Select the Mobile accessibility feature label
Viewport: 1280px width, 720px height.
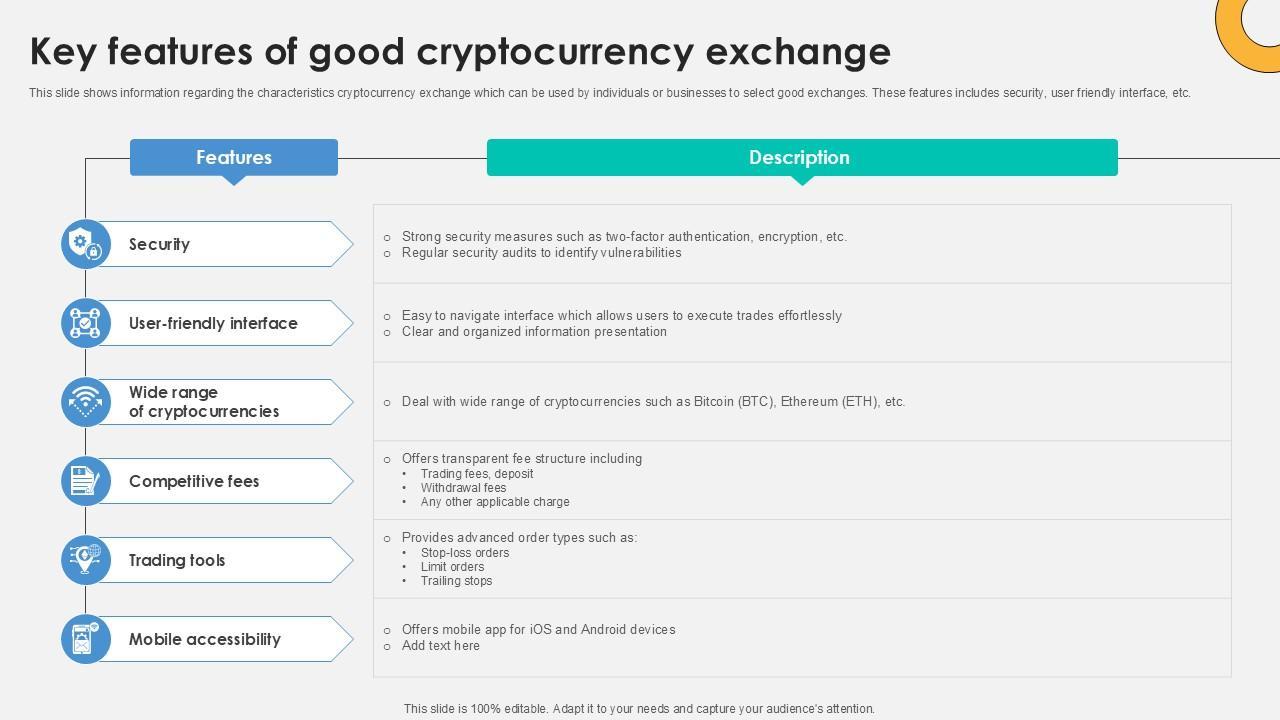click(205, 639)
